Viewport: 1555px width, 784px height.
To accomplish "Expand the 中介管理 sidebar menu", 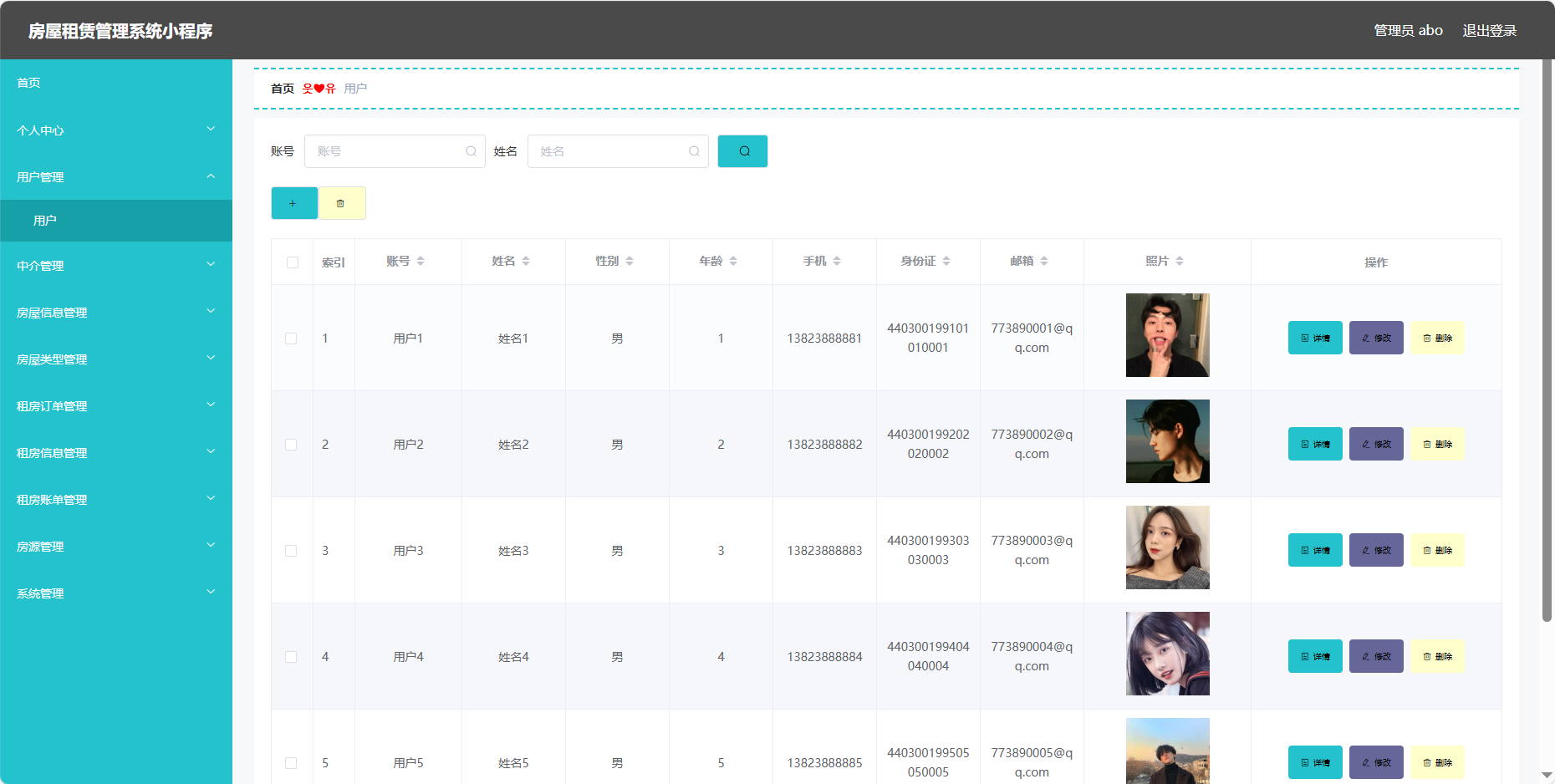I will click(x=116, y=265).
